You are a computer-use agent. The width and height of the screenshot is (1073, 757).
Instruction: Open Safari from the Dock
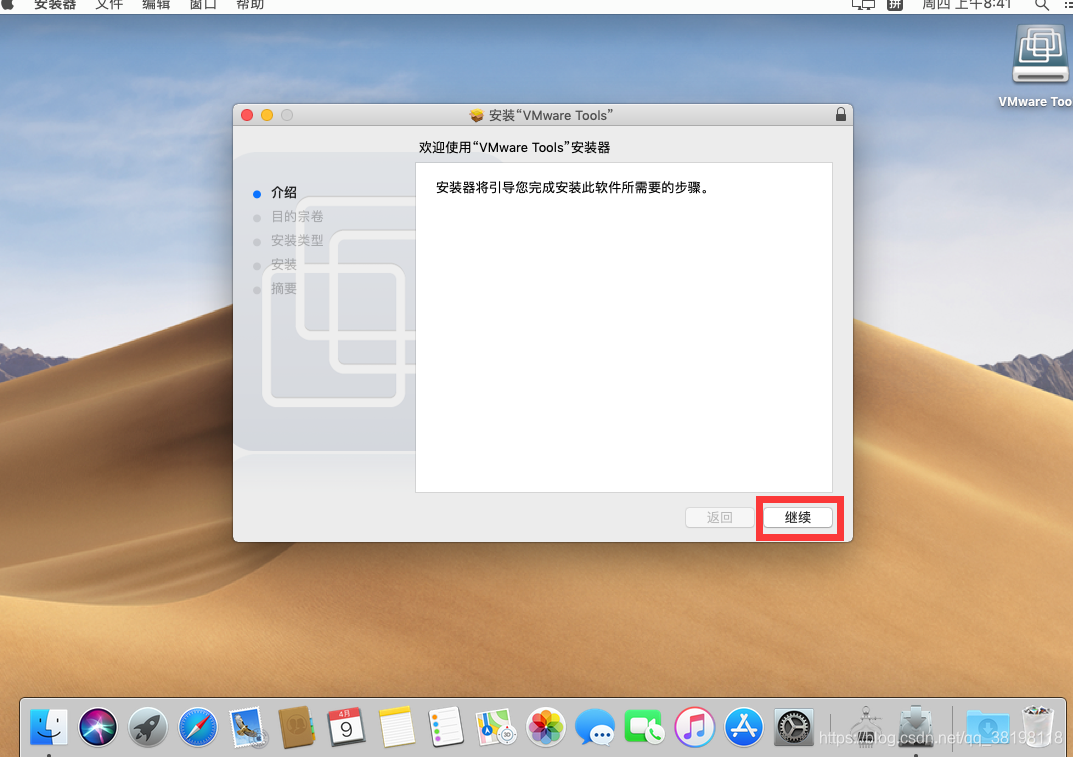[x=198, y=726]
